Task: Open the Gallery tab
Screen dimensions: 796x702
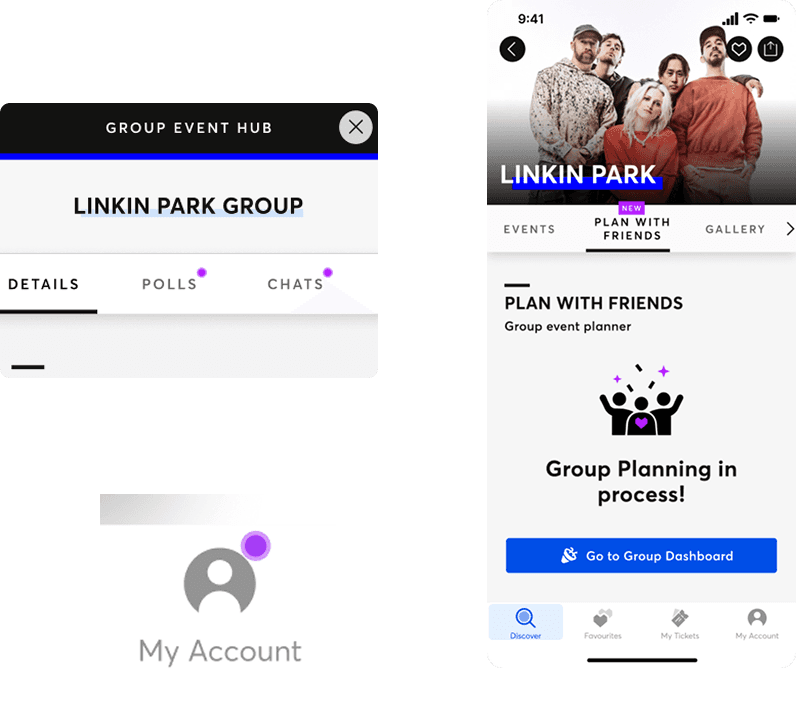Action: tap(735, 229)
